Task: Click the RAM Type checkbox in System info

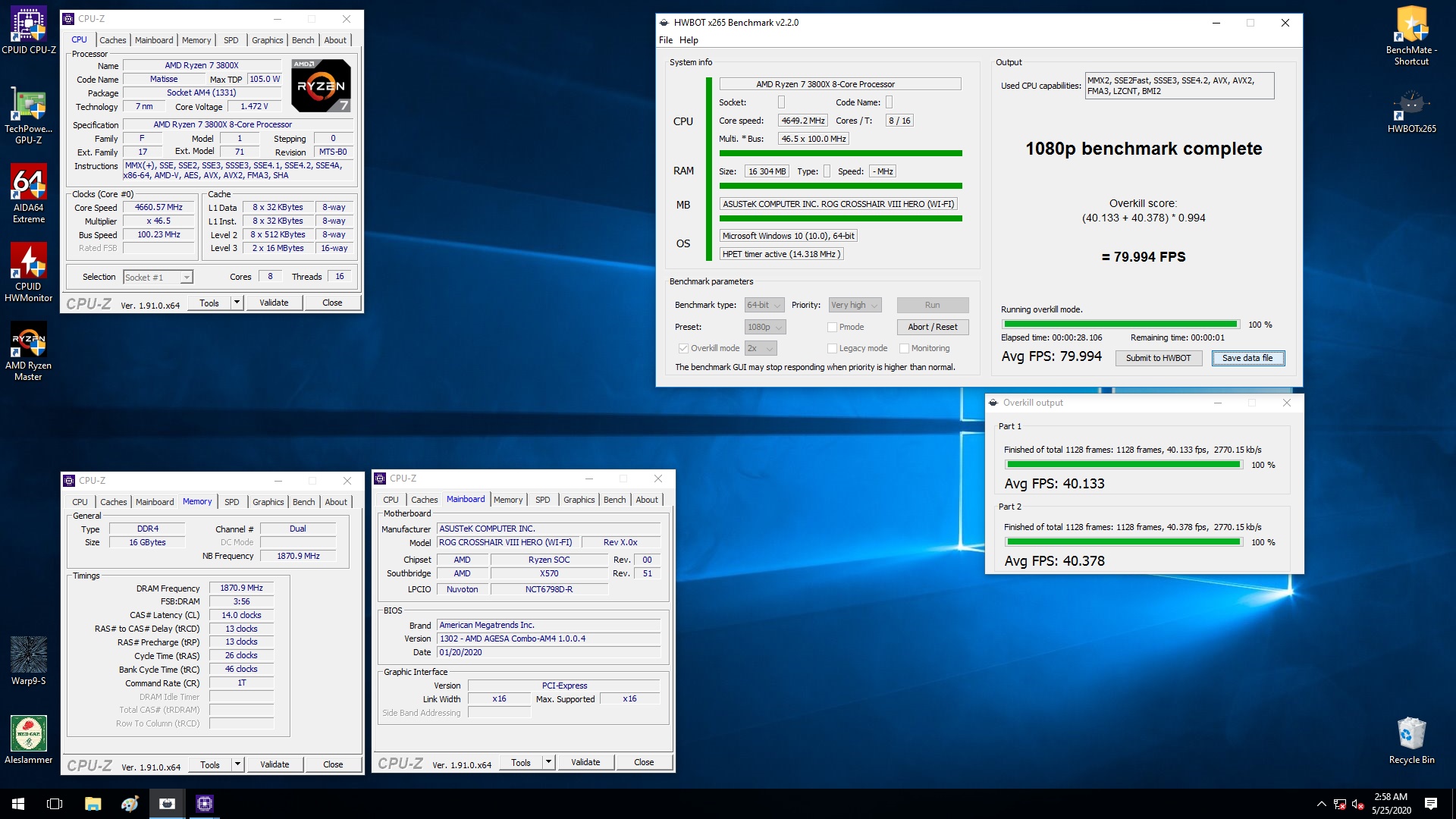Action: click(827, 171)
